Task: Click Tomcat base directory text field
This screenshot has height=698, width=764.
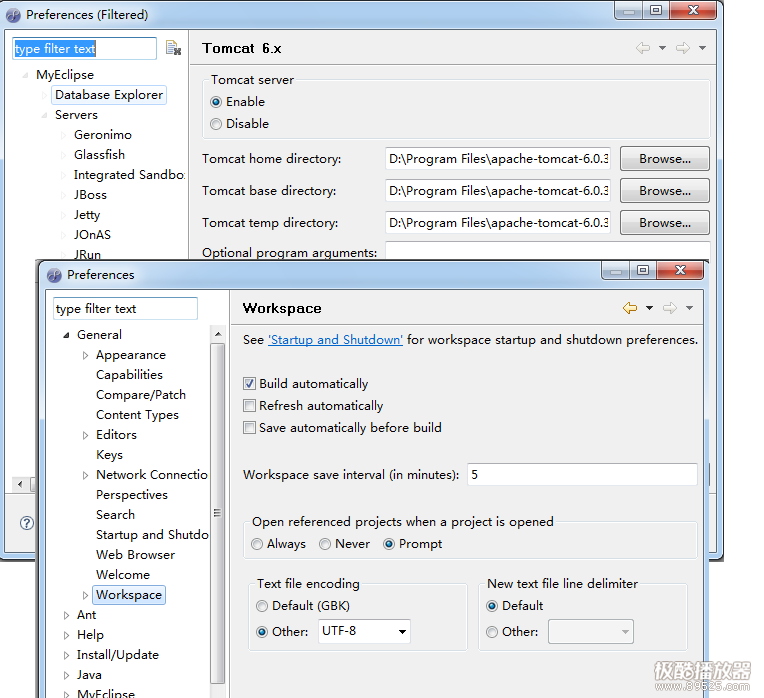Action: click(497, 191)
